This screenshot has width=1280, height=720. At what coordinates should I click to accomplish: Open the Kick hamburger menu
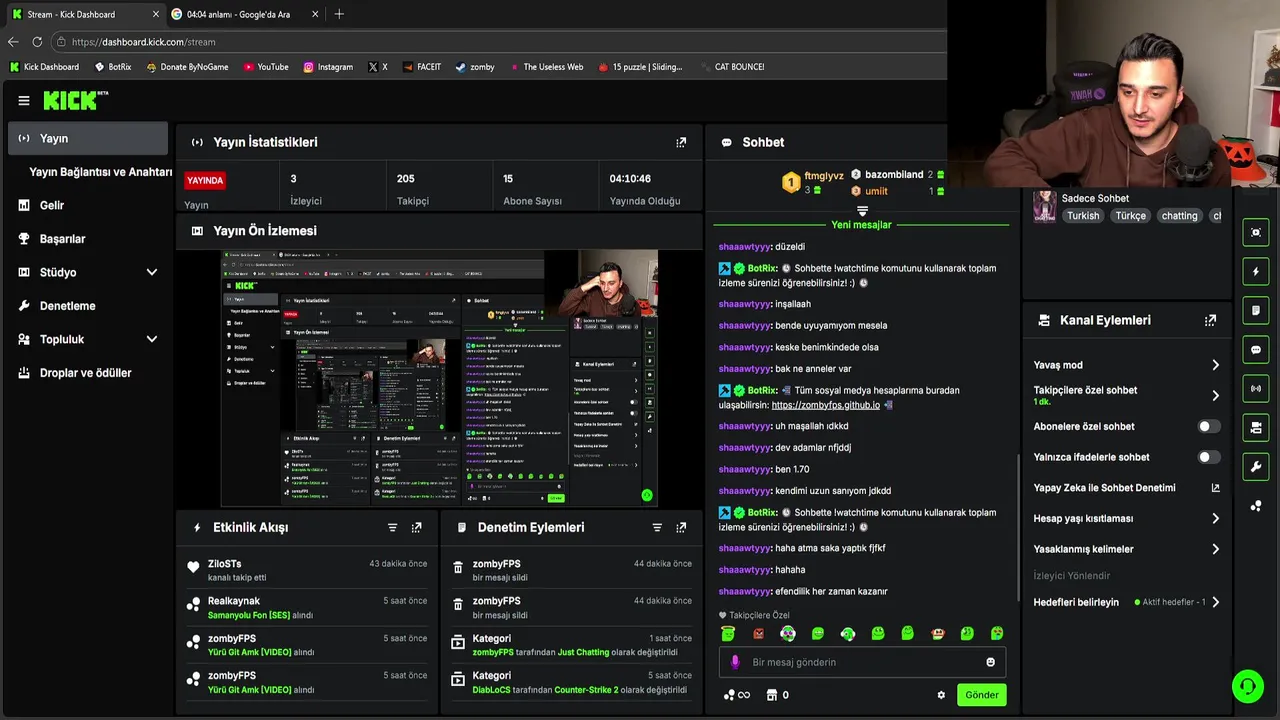(x=24, y=100)
